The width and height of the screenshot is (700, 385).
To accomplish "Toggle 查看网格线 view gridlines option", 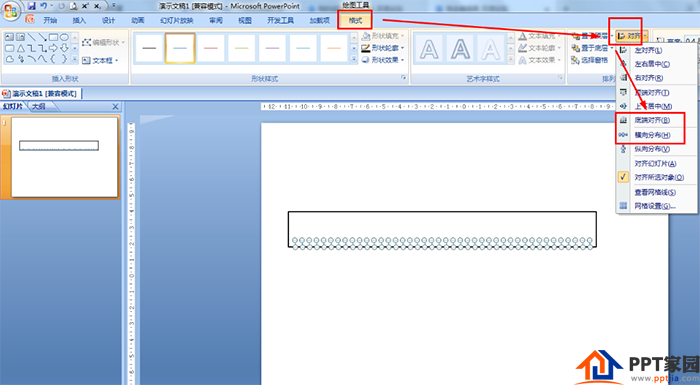I will click(x=656, y=192).
